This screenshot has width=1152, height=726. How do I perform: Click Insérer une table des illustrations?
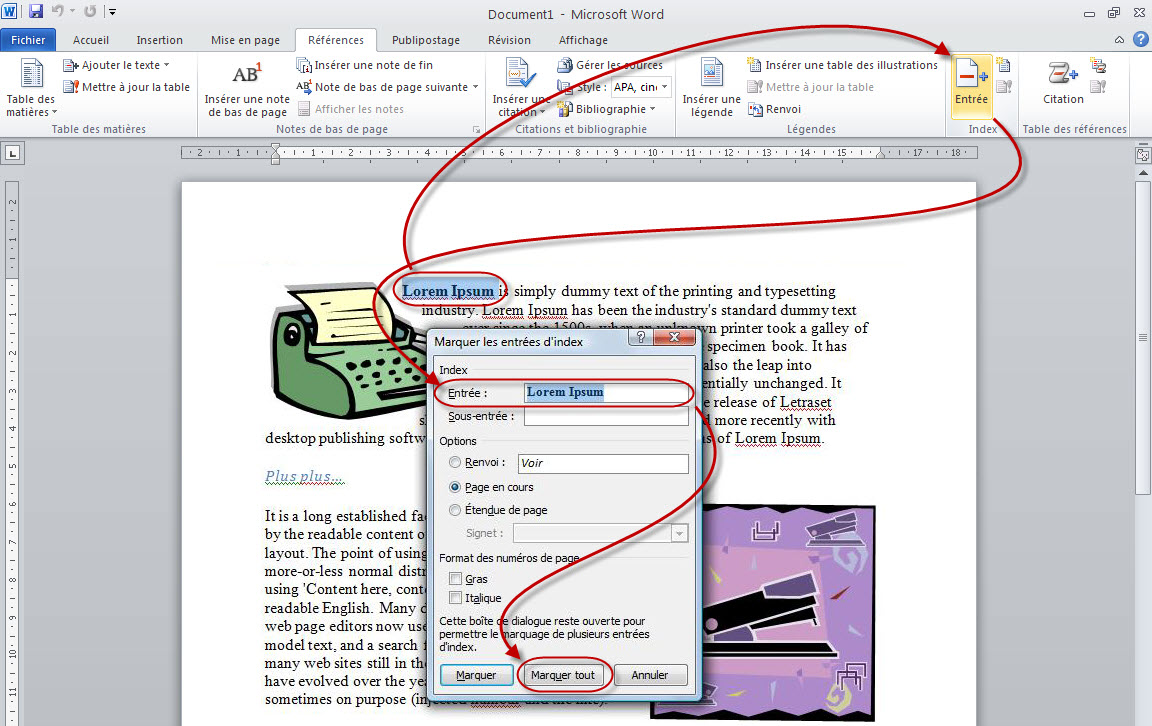(843, 65)
